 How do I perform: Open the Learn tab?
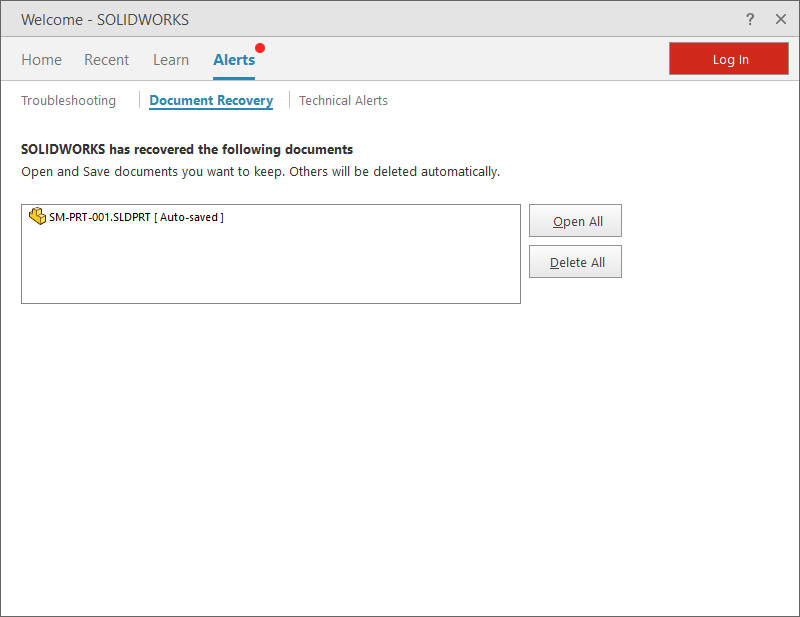[x=170, y=60]
